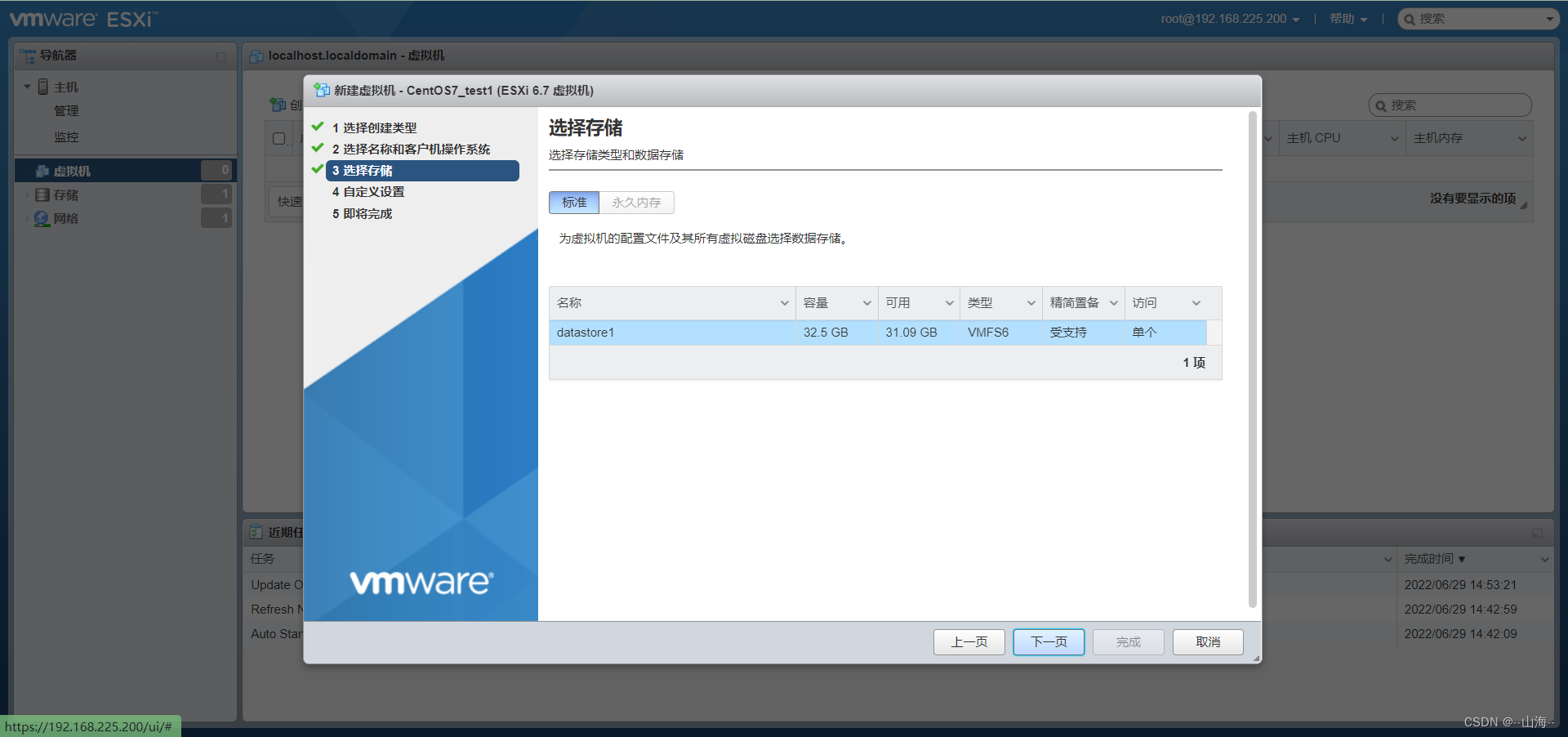Click the magnifier in the VM list search
Image resolution: width=1568 pixels, height=737 pixels.
click(x=1381, y=105)
